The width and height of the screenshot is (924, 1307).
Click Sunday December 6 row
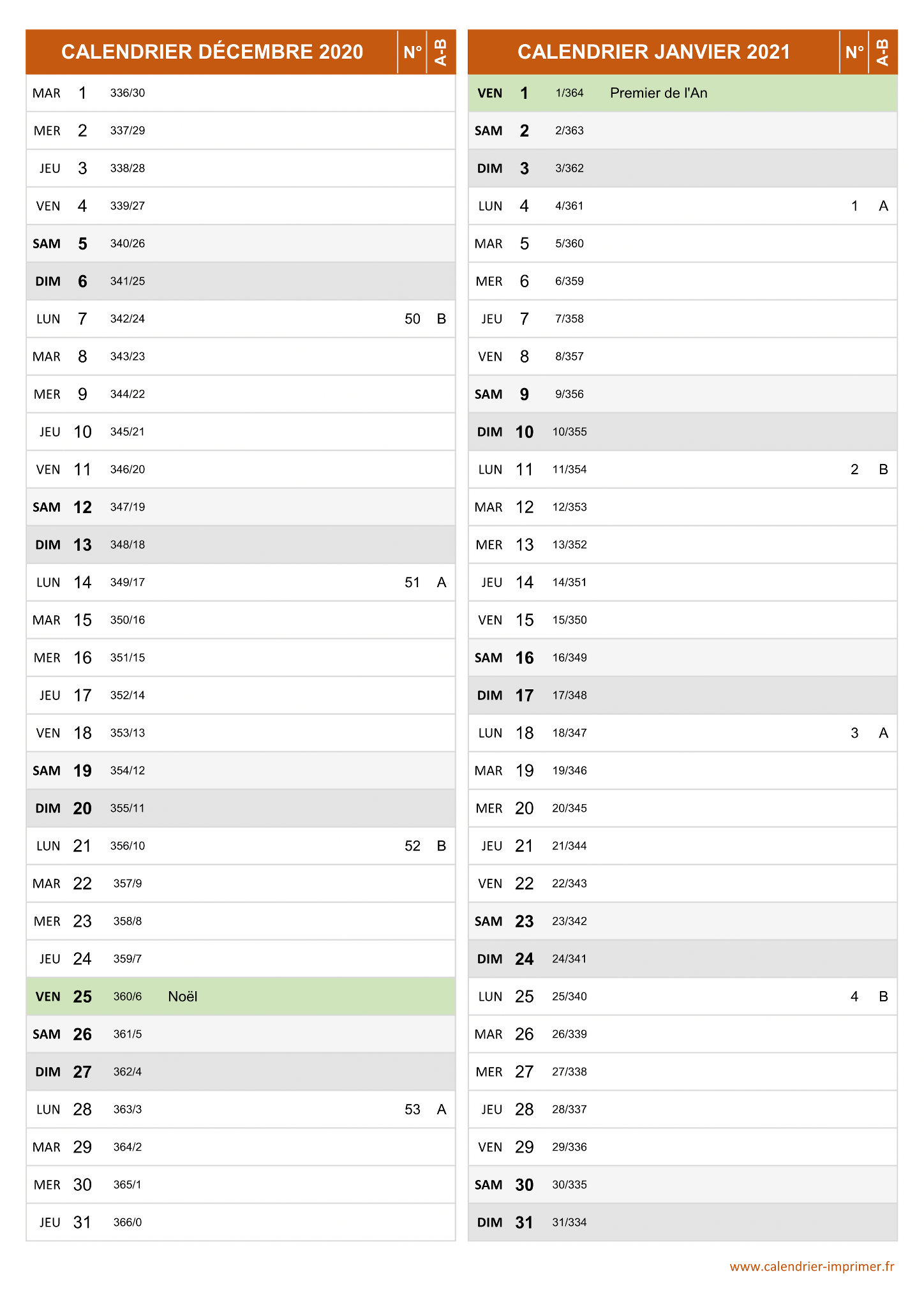(x=241, y=281)
